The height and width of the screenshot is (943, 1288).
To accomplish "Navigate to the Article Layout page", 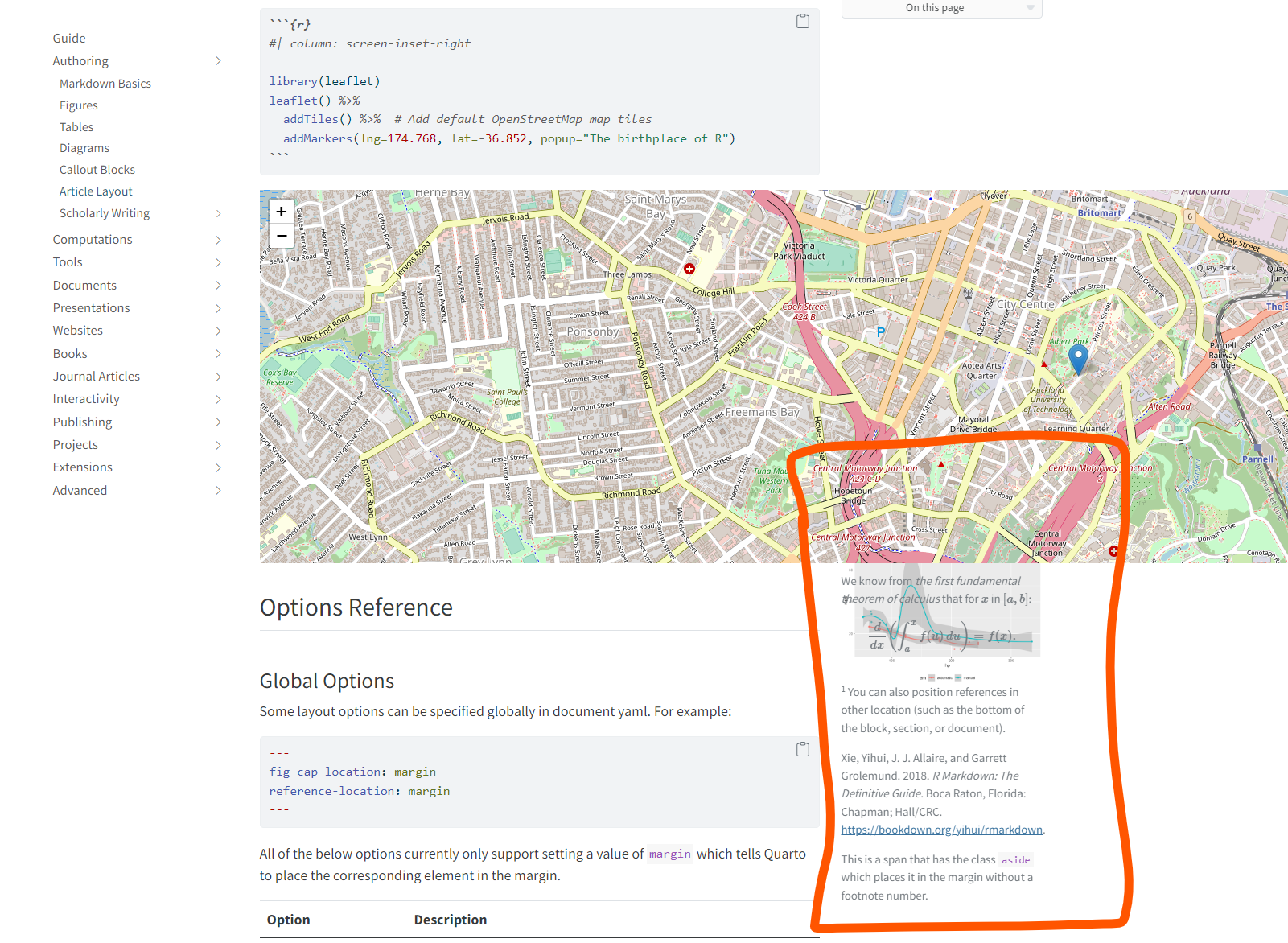I will point(96,191).
